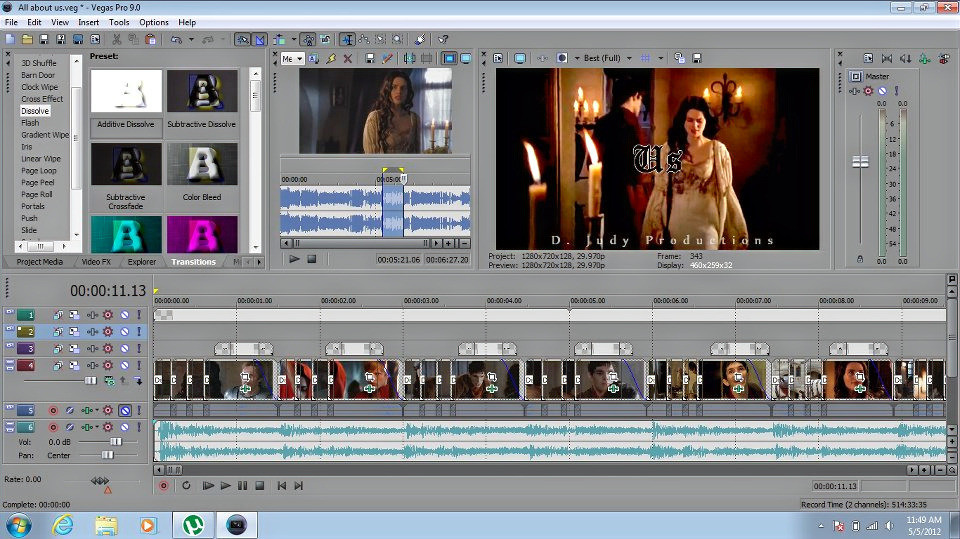960x539 pixels.
Task: Open video preview Project Video Properties icon
Action: point(498,58)
